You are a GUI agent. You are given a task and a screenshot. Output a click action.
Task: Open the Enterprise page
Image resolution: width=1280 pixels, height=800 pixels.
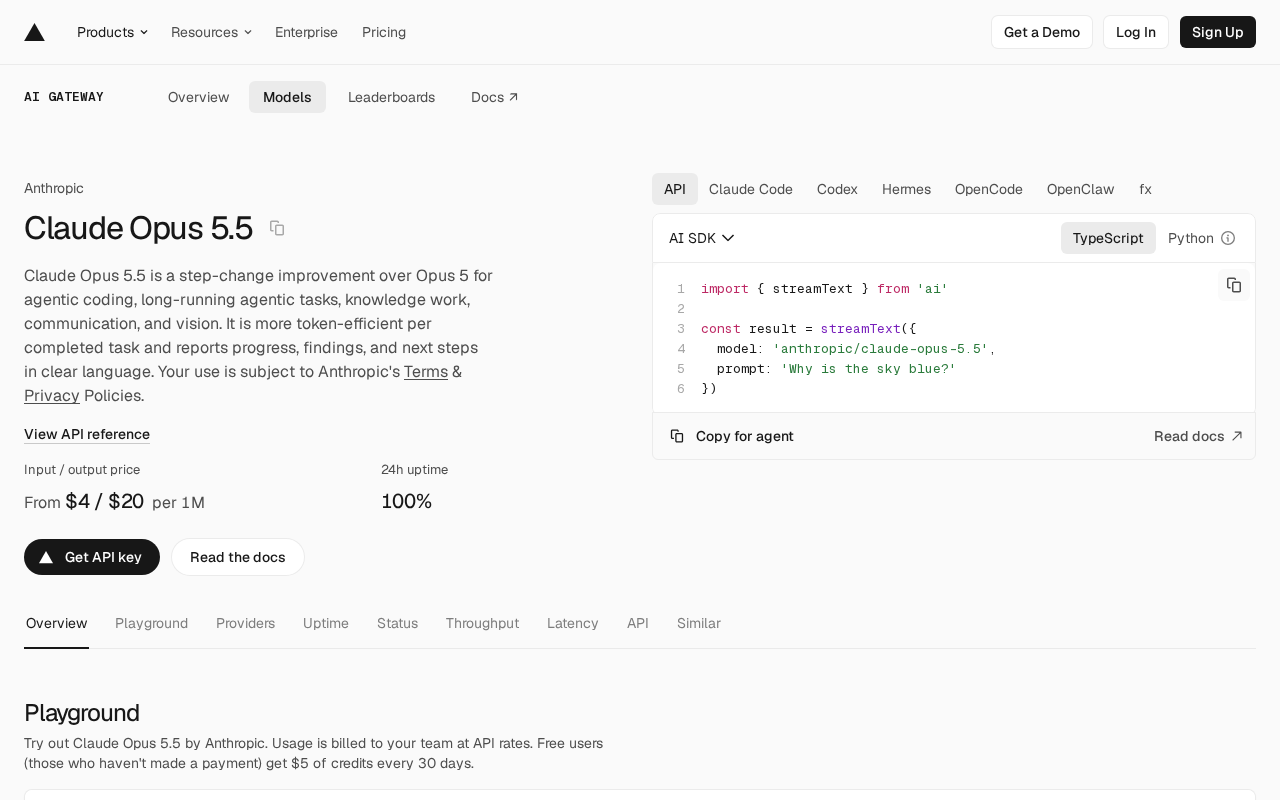306,32
